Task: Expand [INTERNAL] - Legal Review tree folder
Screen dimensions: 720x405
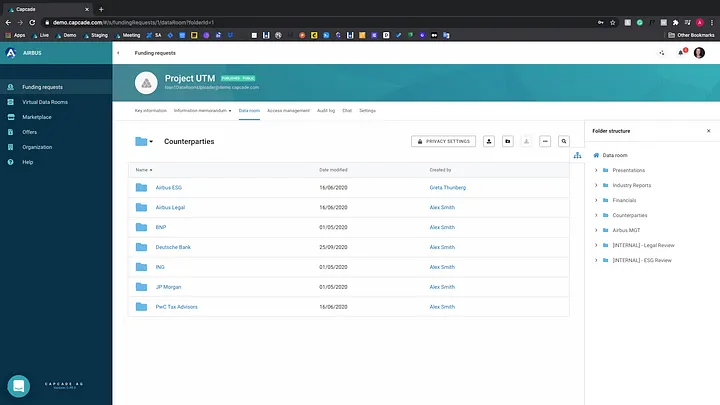Action: click(596, 245)
